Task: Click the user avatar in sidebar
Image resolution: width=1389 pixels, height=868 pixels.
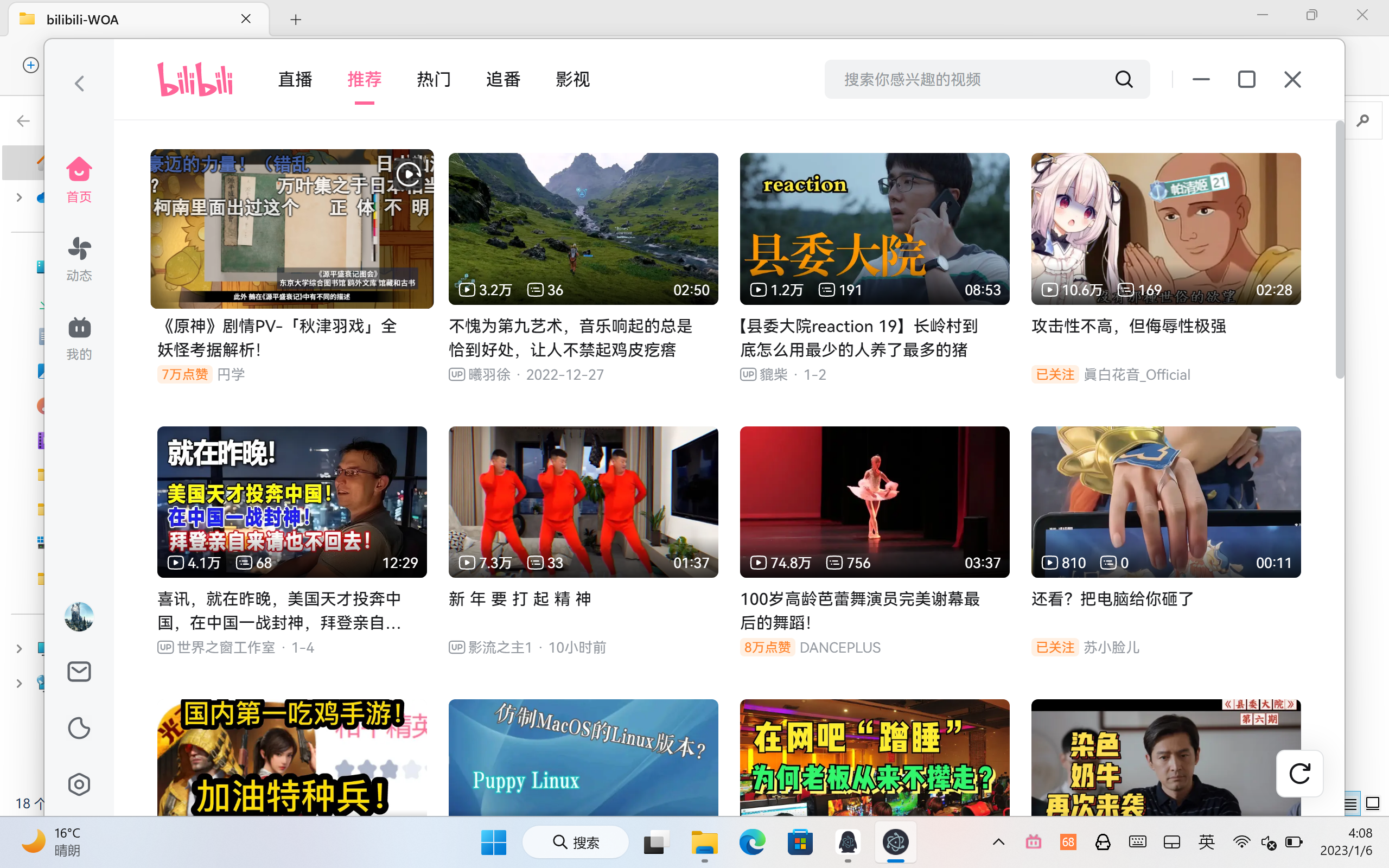Action: coord(79,617)
